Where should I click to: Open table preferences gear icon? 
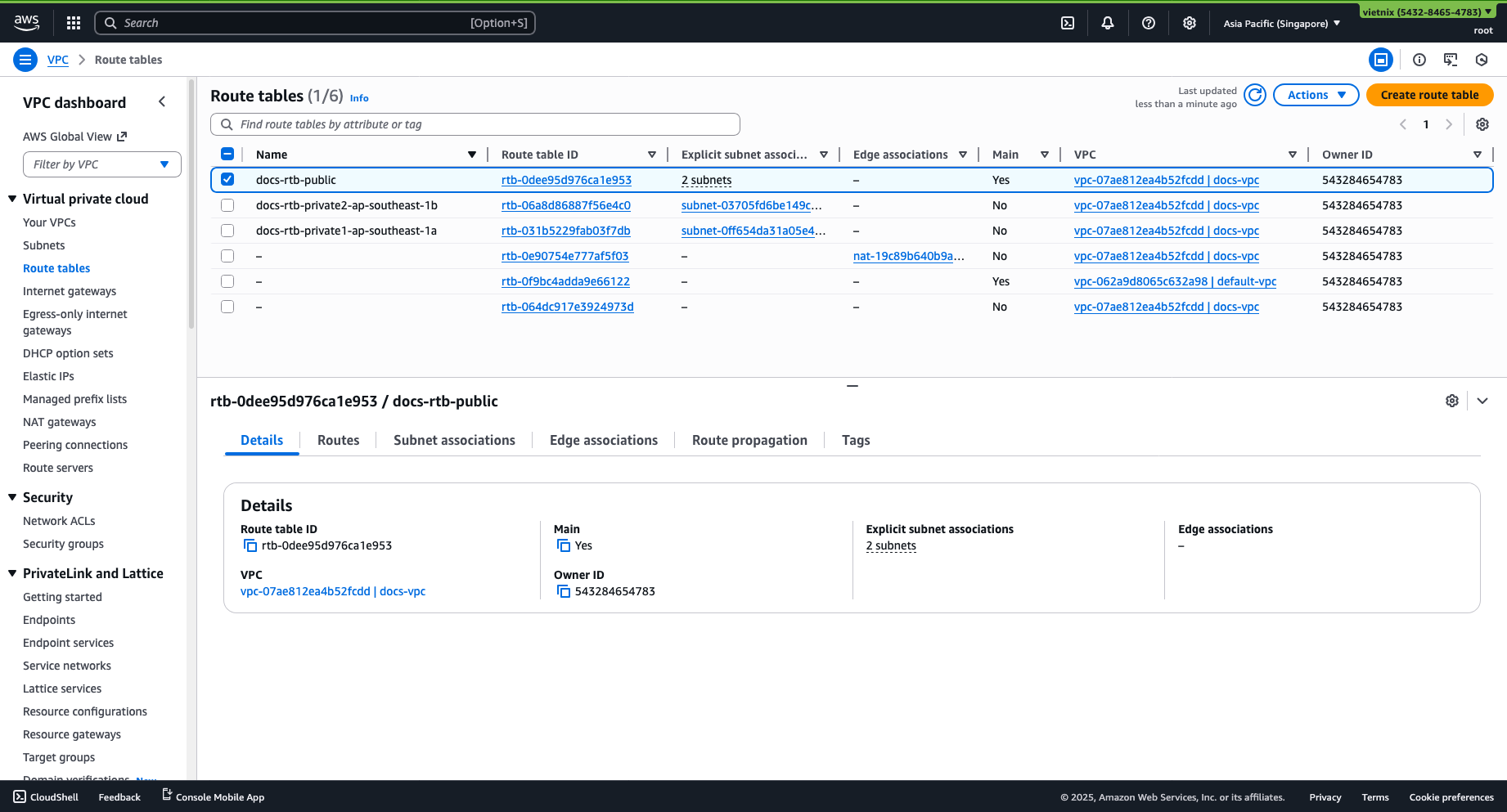click(1482, 124)
